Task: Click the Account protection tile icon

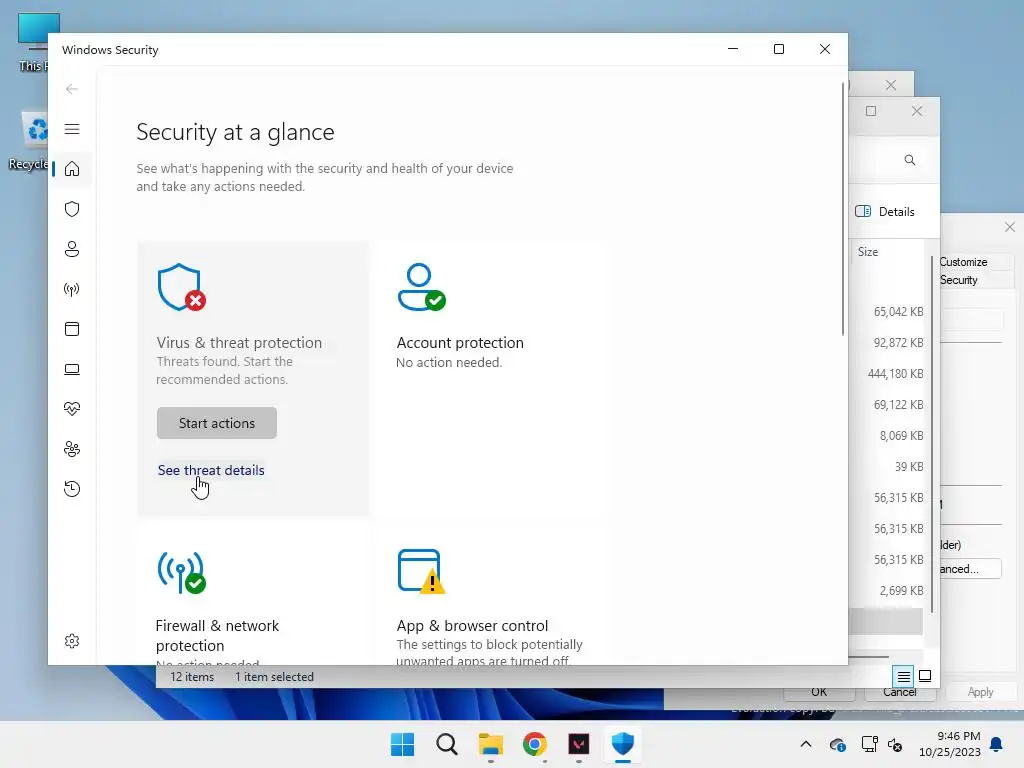Action: point(421,287)
